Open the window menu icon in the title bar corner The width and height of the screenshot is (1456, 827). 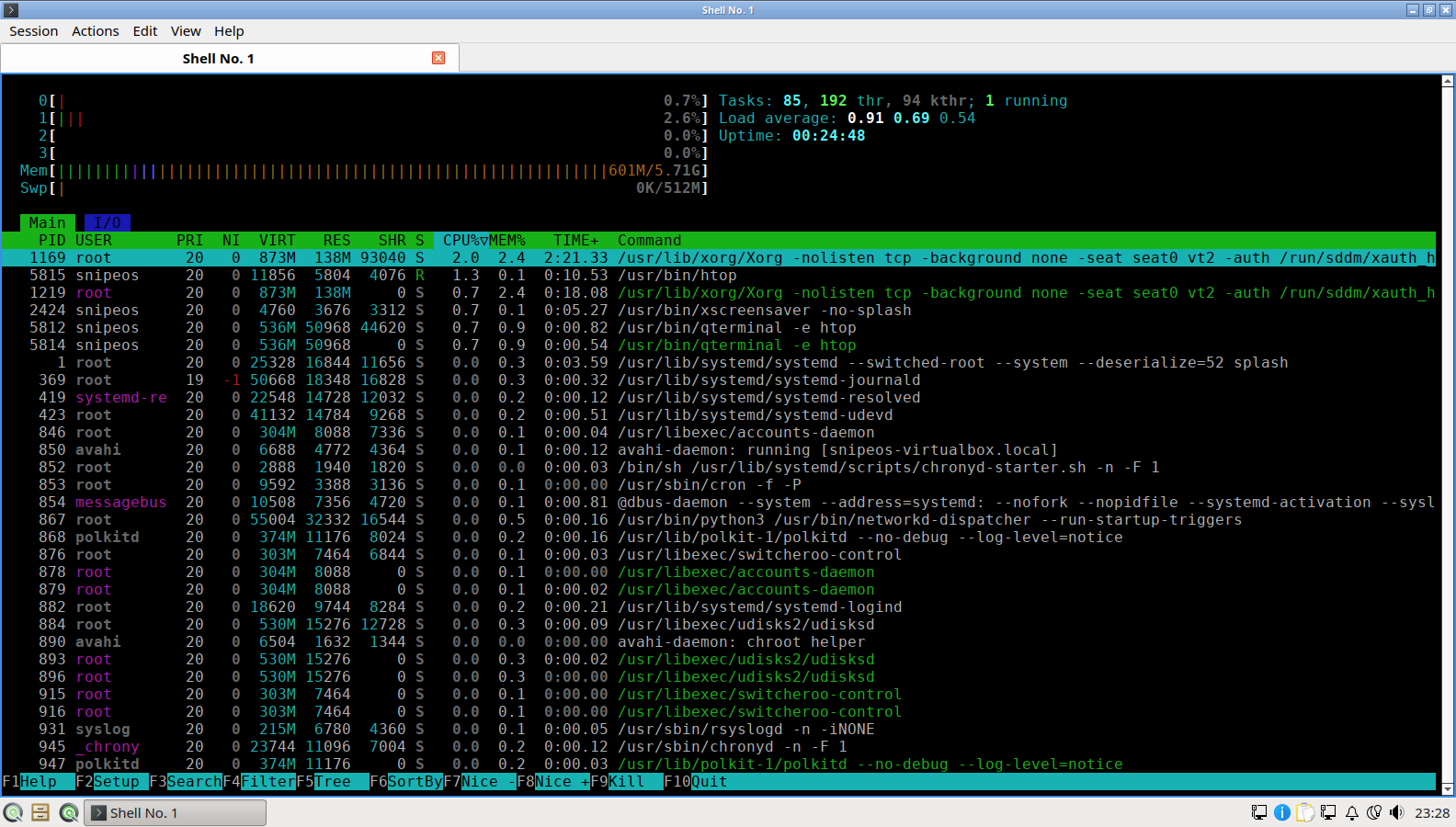[x=11, y=10]
